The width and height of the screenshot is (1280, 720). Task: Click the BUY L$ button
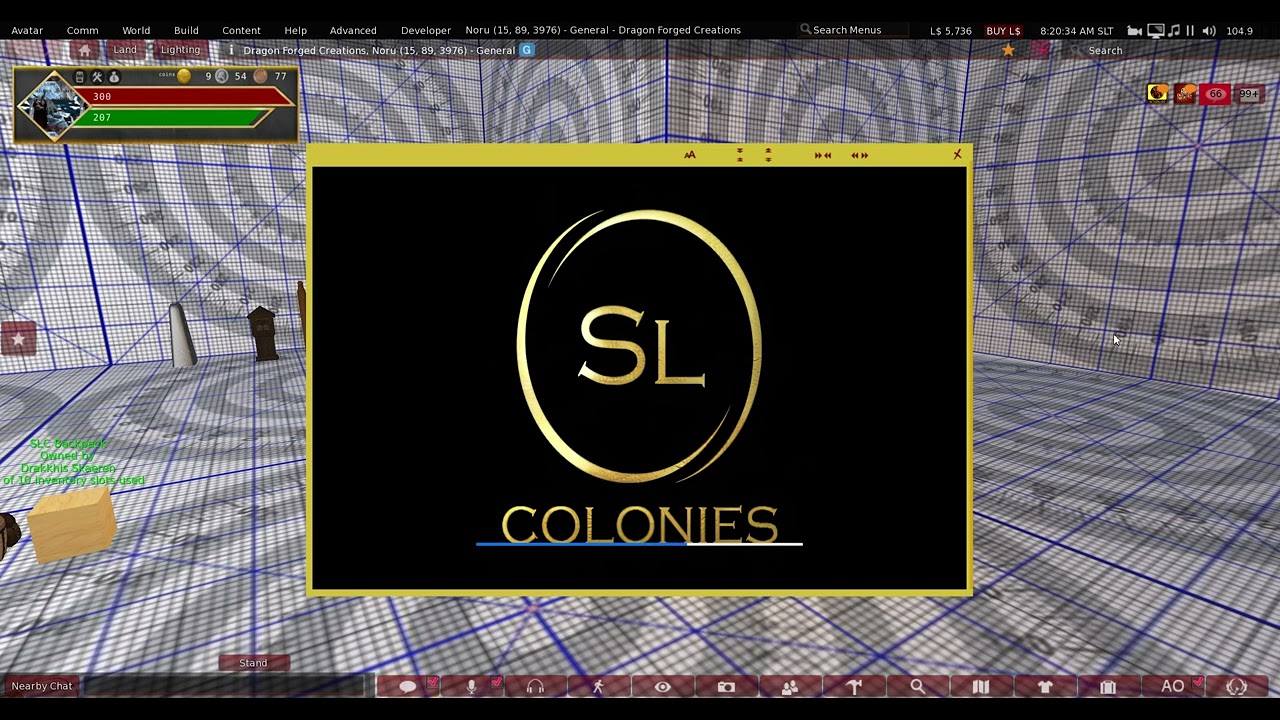pos(1003,31)
